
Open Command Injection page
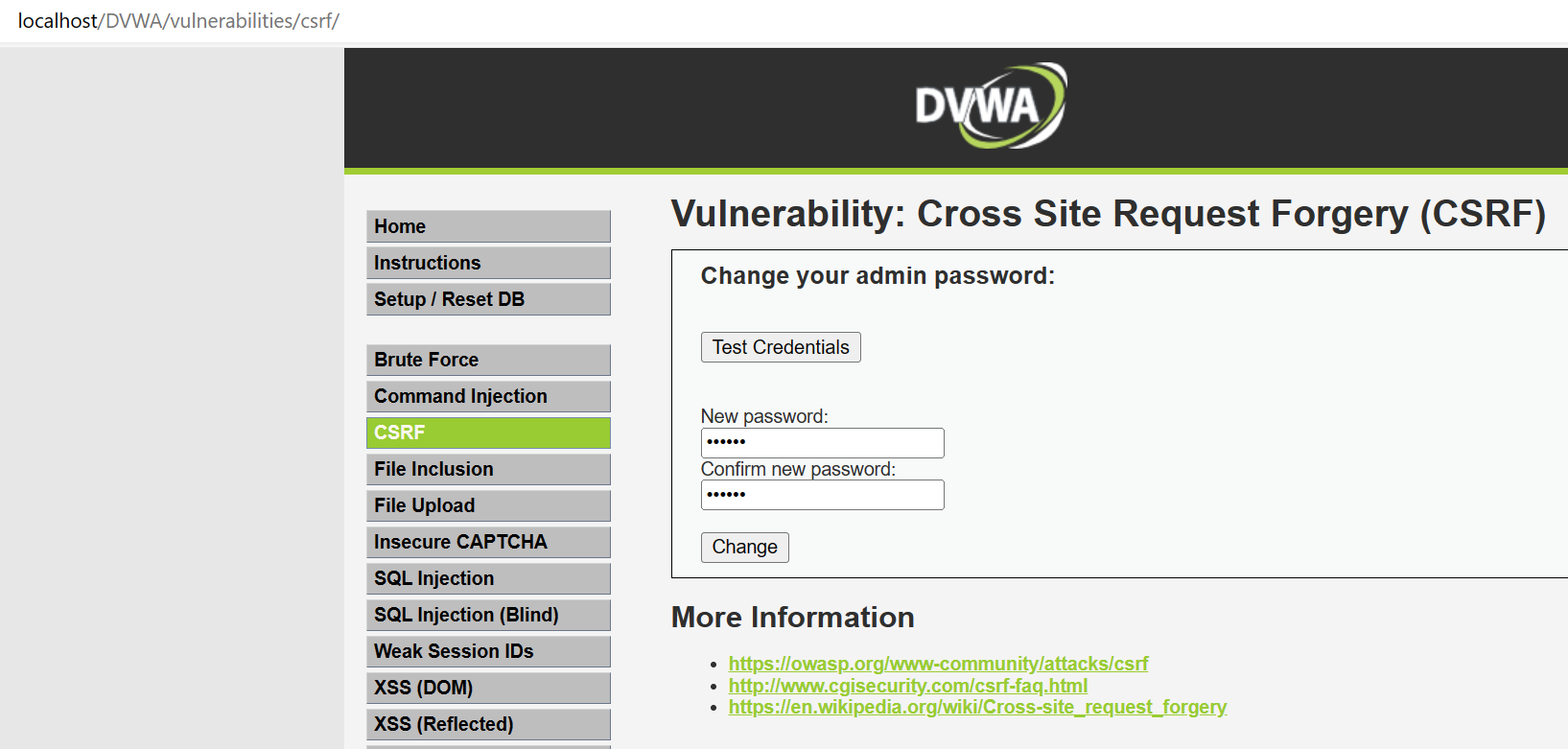point(487,396)
